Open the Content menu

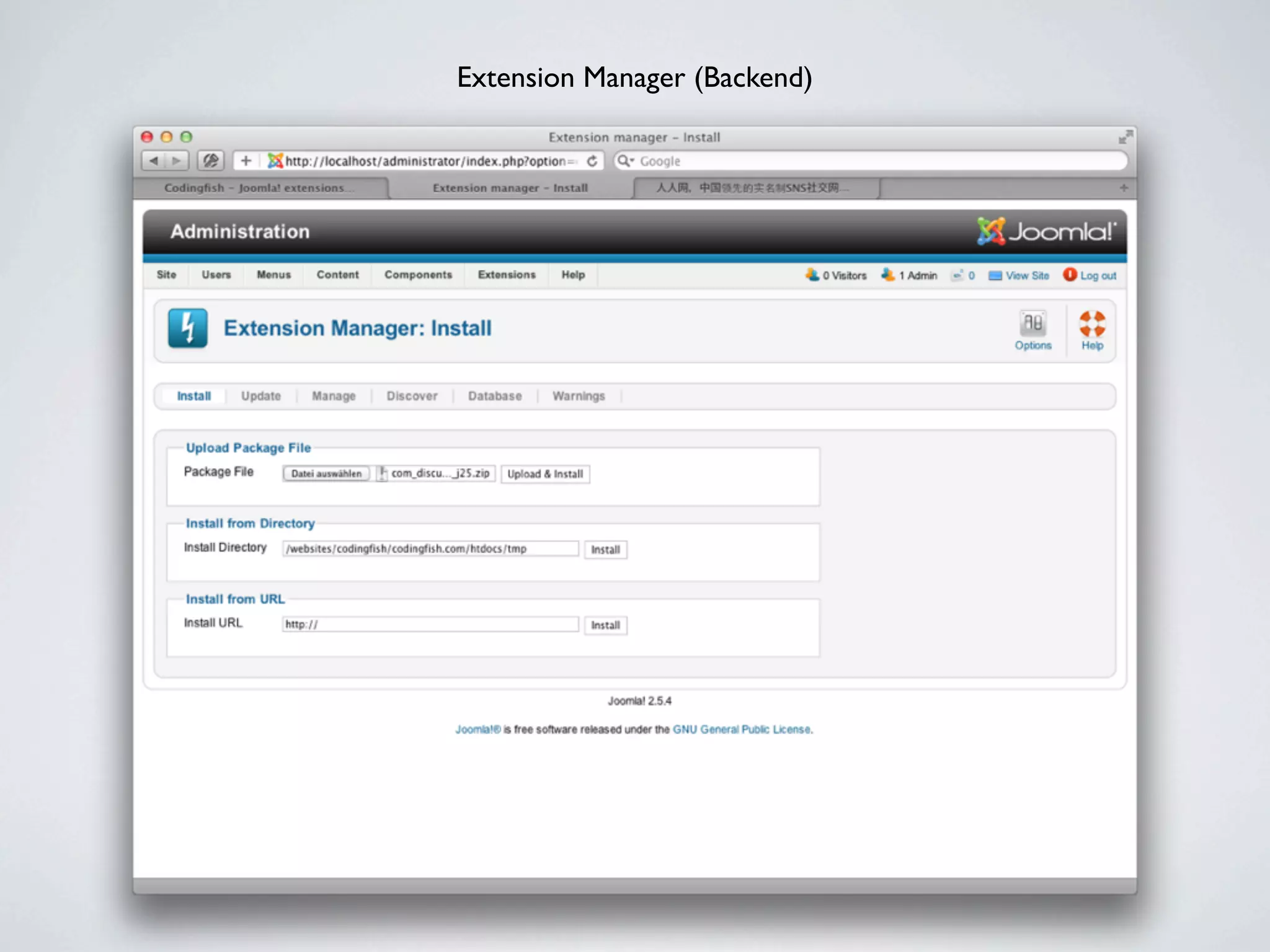(337, 275)
